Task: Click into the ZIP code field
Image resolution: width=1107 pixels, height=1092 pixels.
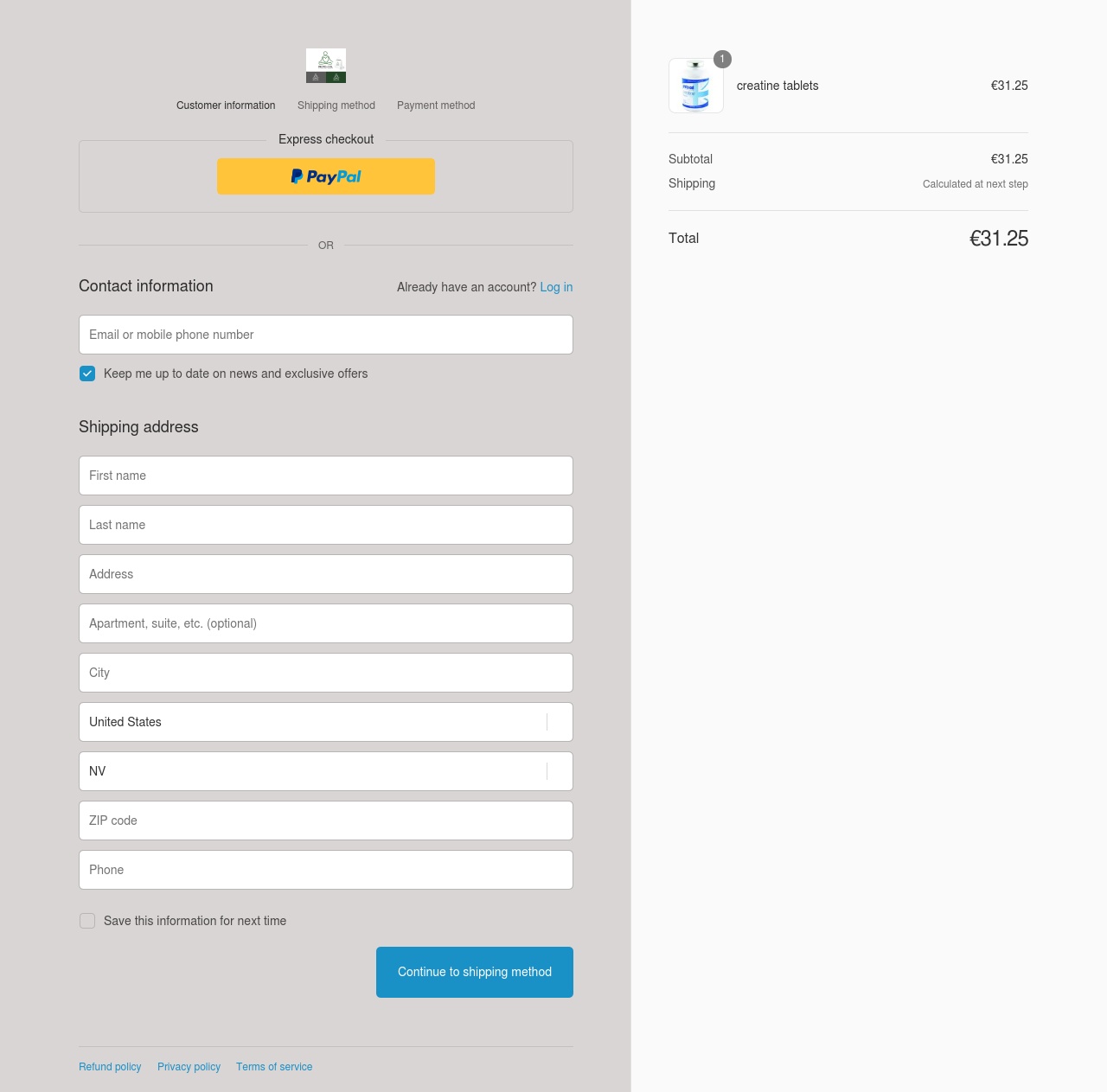Action: pos(326,821)
